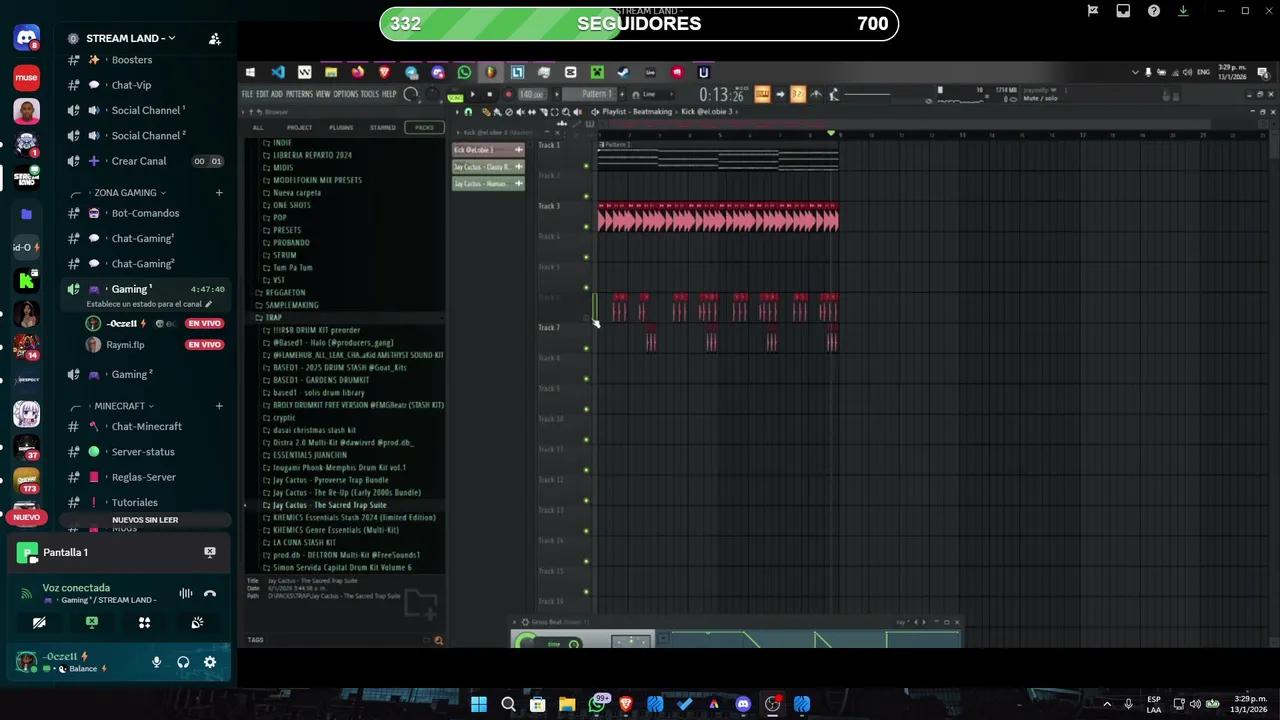Open the MODELFOKIN MIX PRESETS folder
Image resolution: width=1280 pixels, height=720 pixels.
[x=317, y=180]
